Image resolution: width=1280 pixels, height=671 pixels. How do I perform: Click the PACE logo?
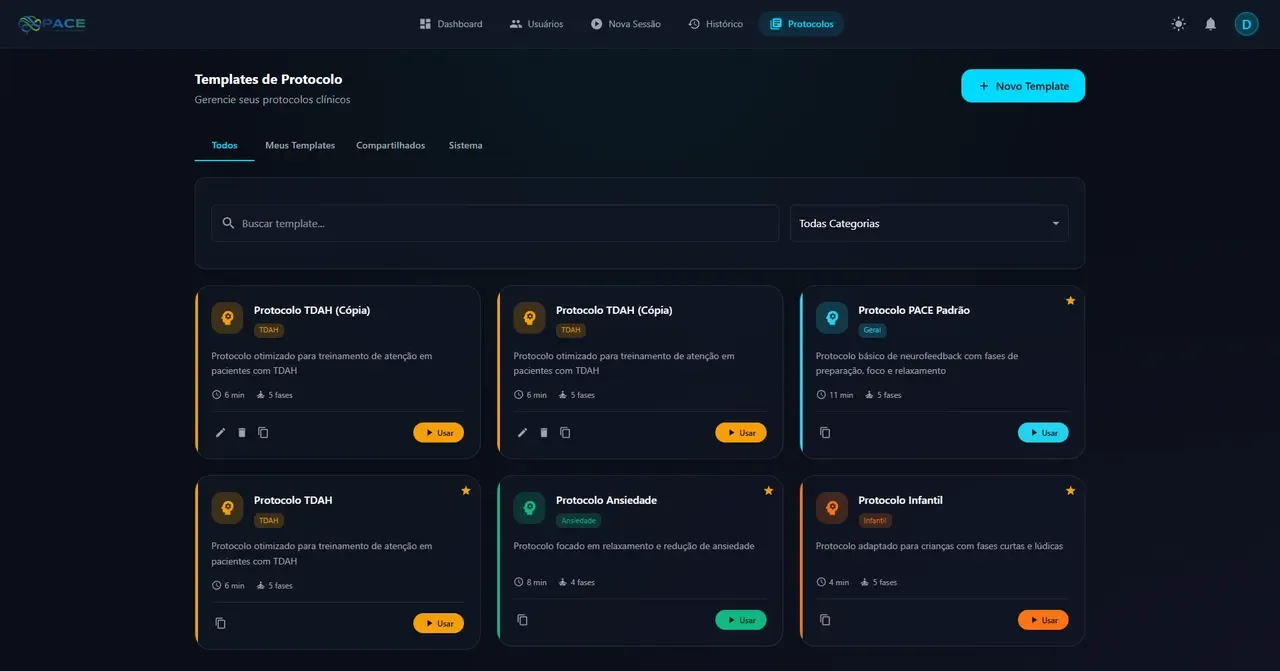click(52, 24)
